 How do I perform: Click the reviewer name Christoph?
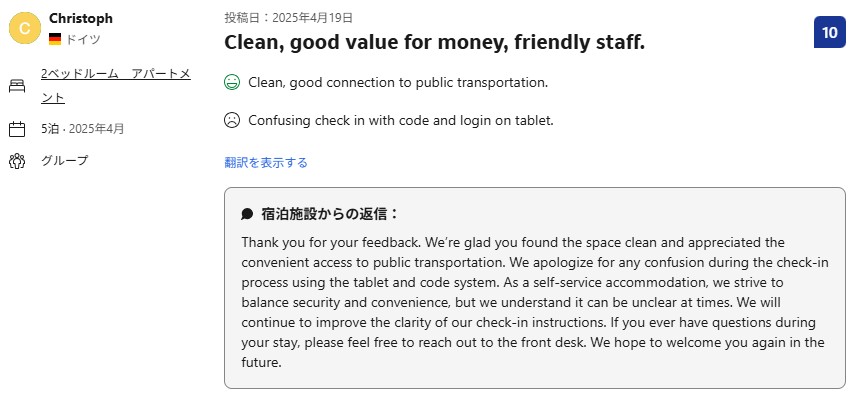81,19
